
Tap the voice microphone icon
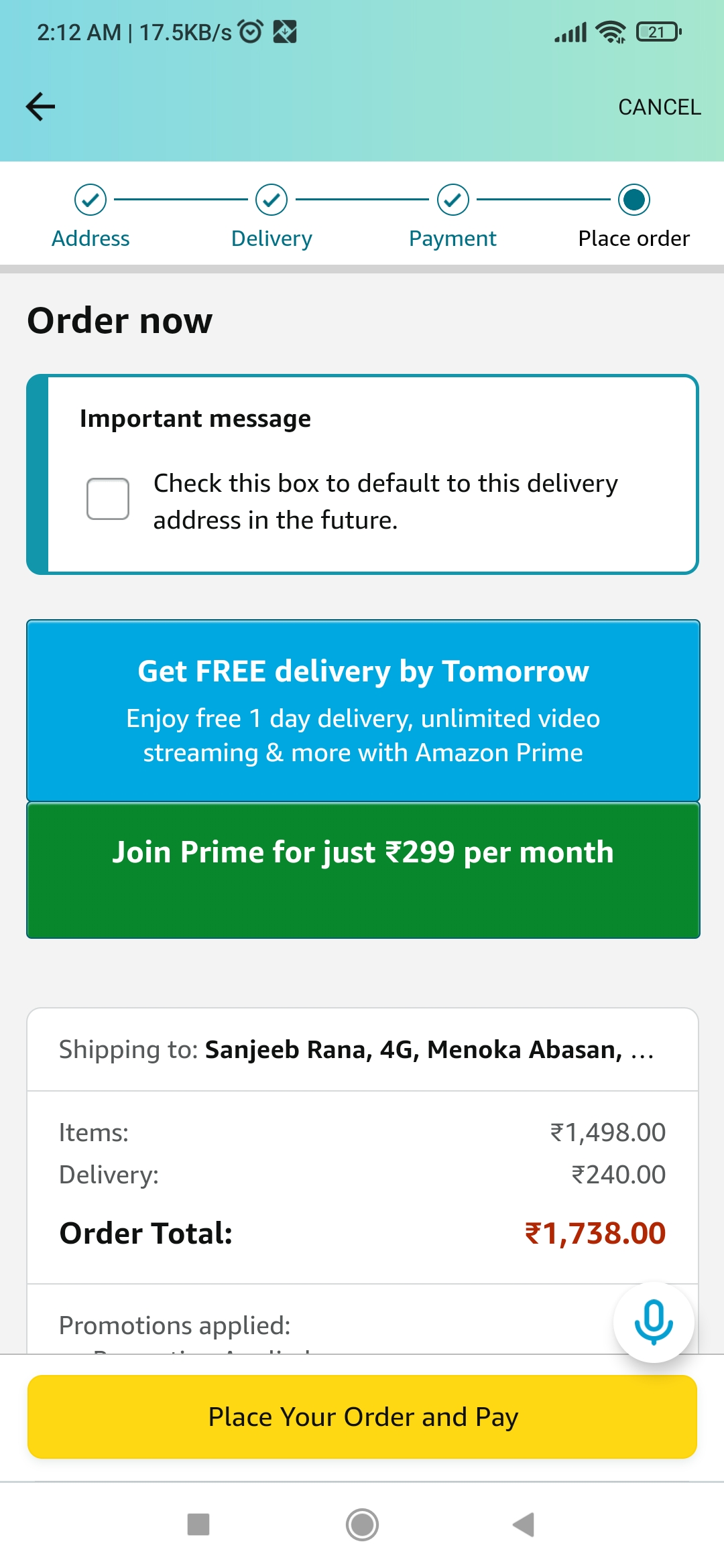click(x=654, y=1322)
